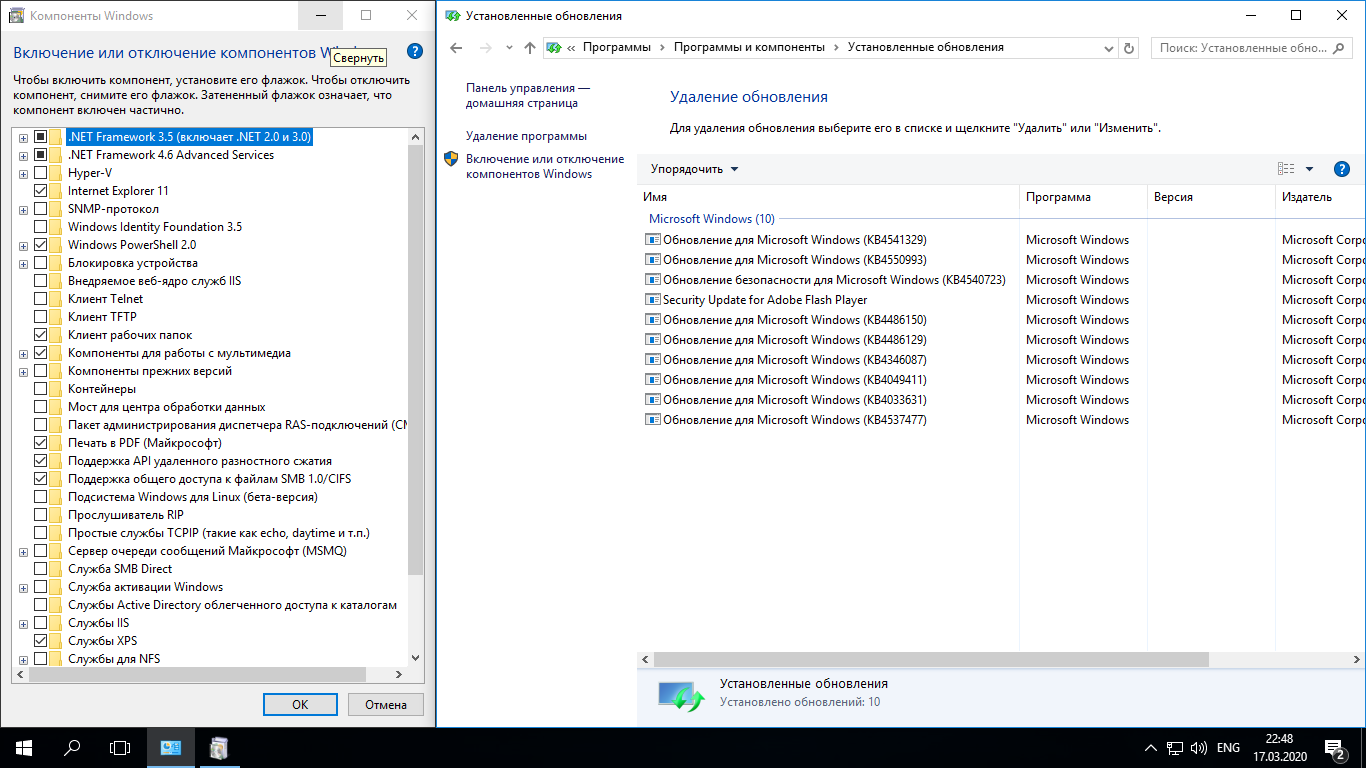Click the Back arrow in Installed Updates window
This screenshot has height=768, width=1366.
tap(457, 48)
